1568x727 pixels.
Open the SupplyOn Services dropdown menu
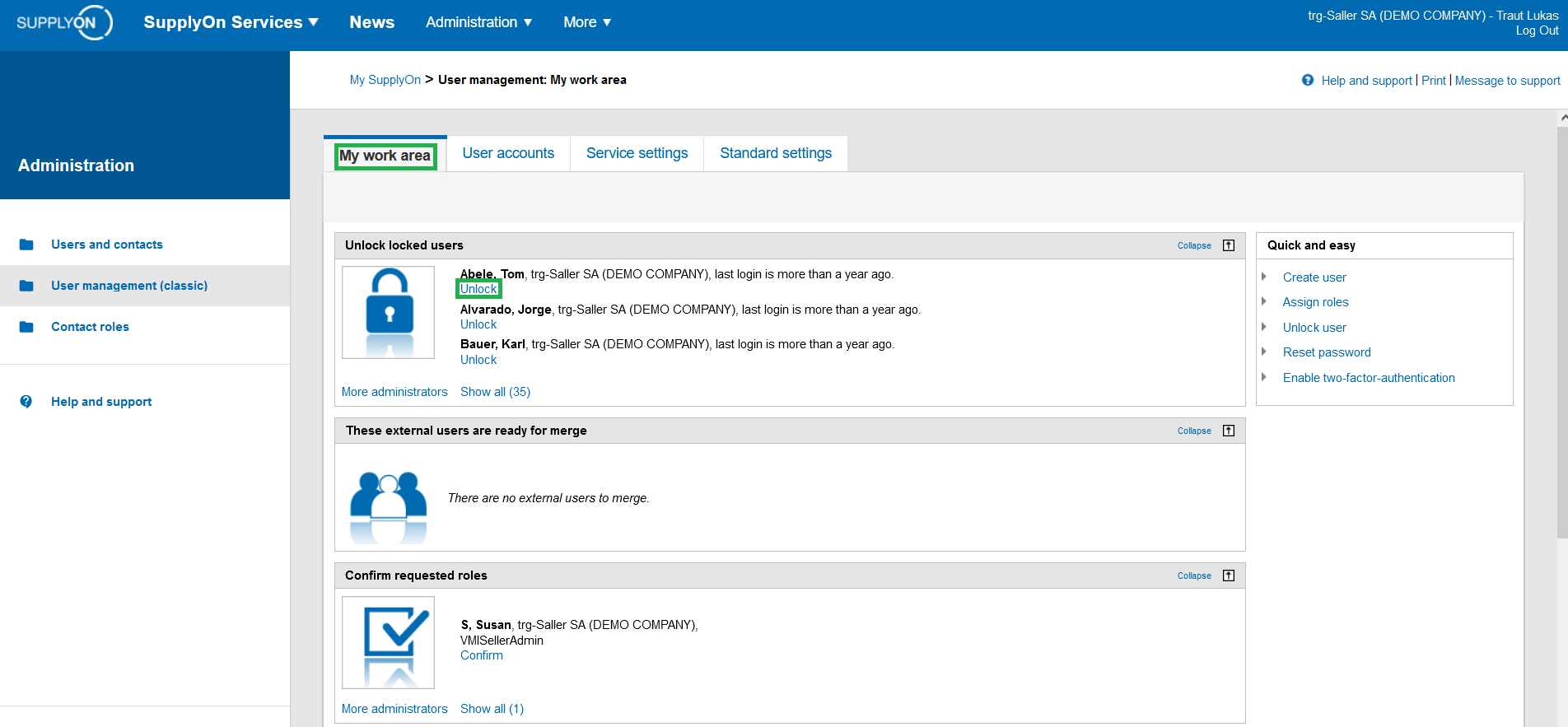(231, 22)
